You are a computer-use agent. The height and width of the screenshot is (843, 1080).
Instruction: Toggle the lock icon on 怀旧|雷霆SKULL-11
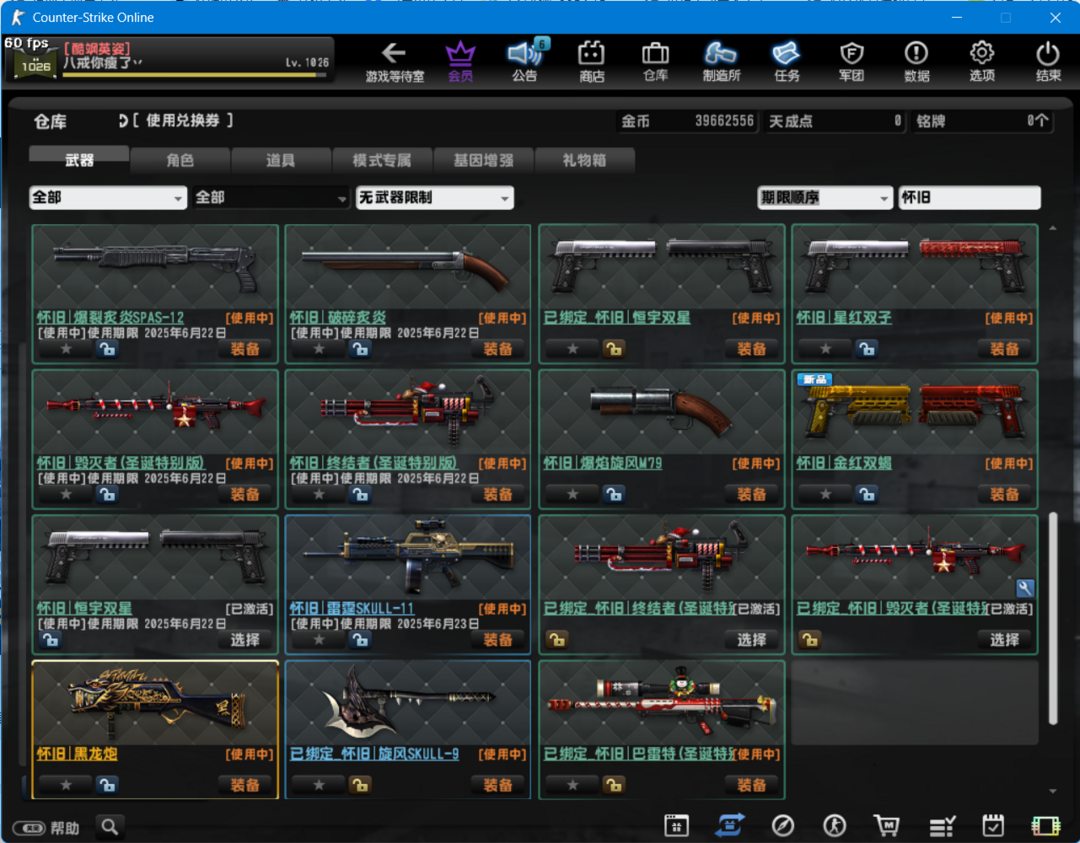pos(360,640)
